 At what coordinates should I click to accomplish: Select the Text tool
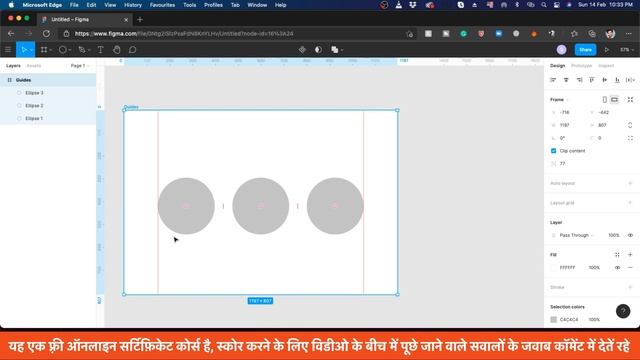(100, 50)
